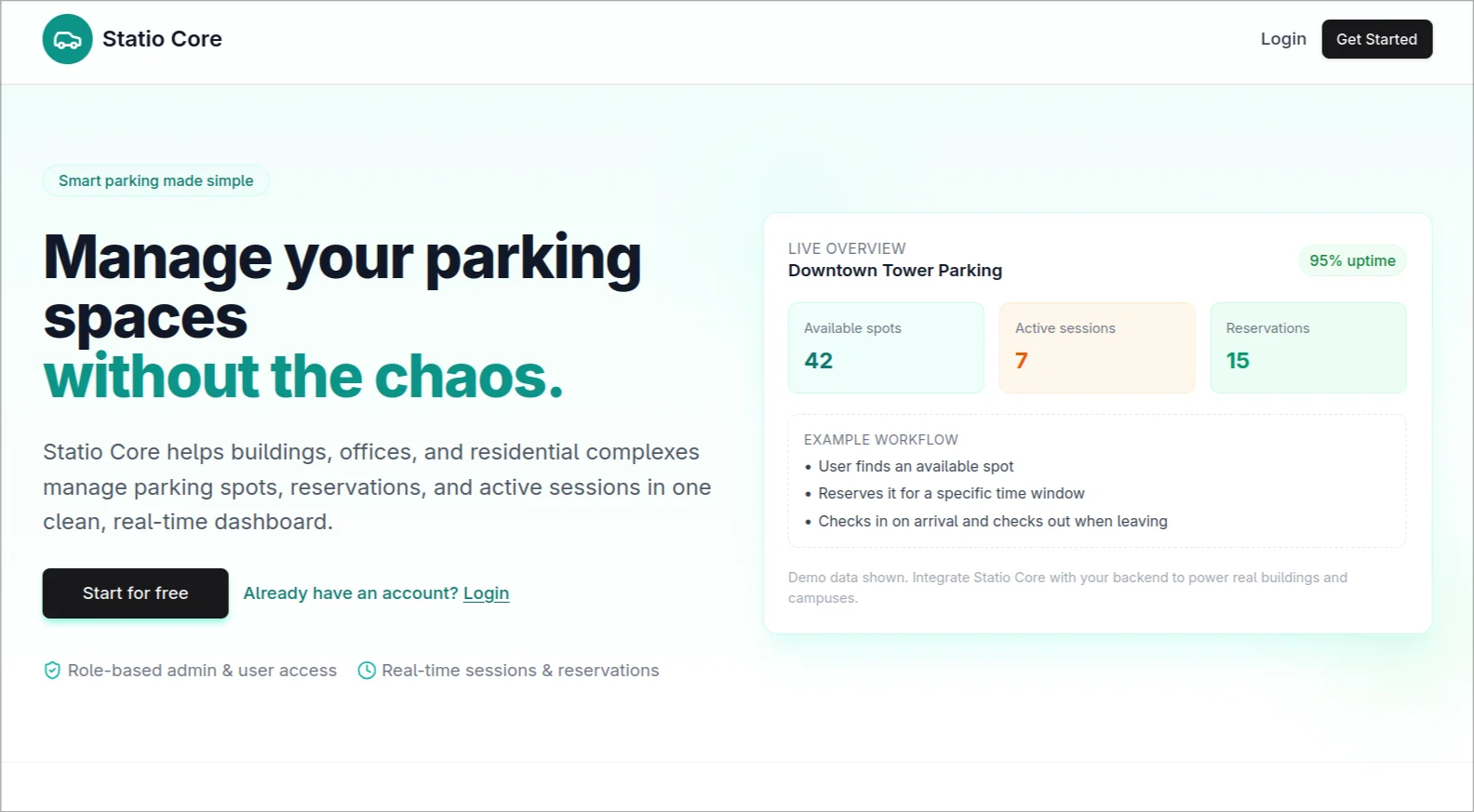Click "Reserves it for a specific time window"
This screenshot has width=1474, height=812.
[x=951, y=493]
